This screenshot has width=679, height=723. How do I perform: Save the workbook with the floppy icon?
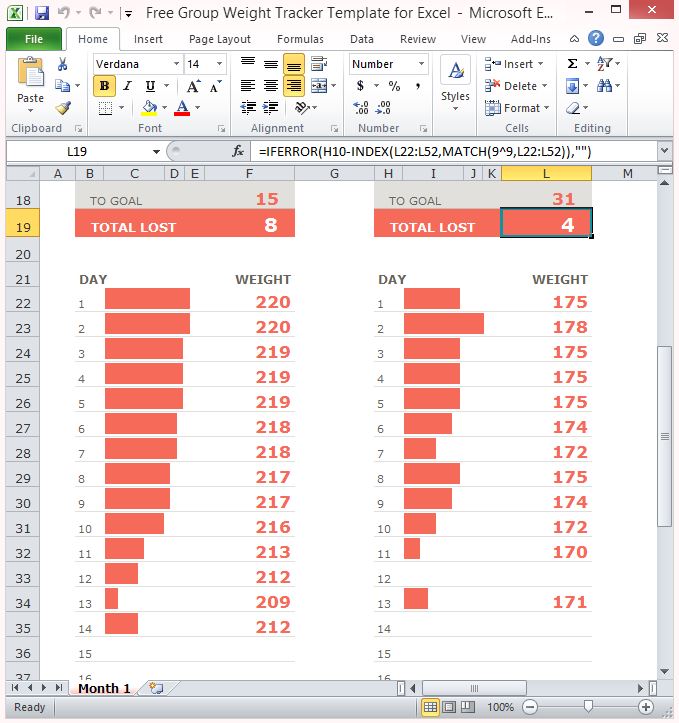coord(41,14)
